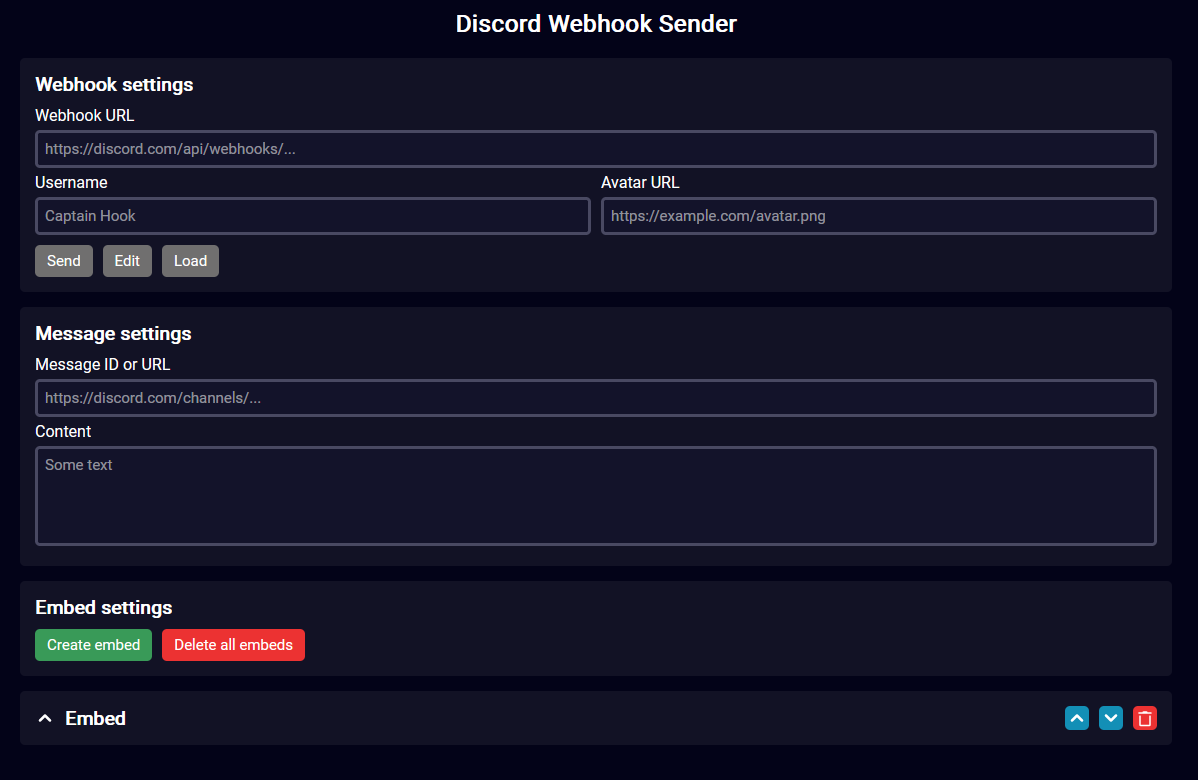Screen dimensions: 1198x780
Task: Click the Send button
Action: (x=63, y=261)
